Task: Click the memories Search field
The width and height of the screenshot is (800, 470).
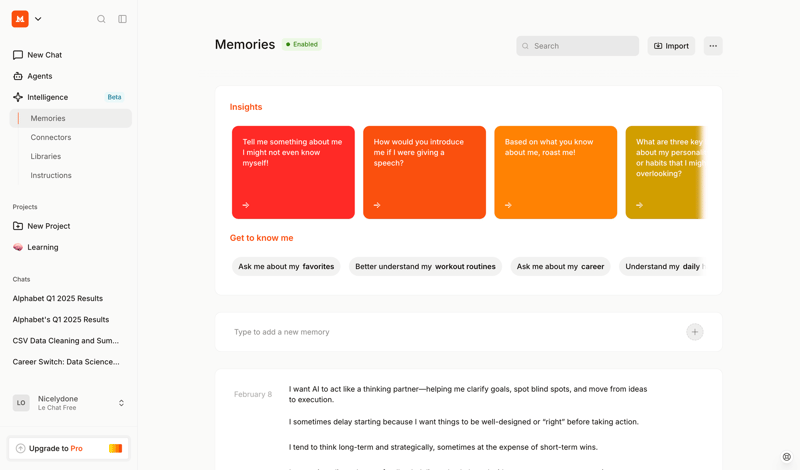Action: 578,46
